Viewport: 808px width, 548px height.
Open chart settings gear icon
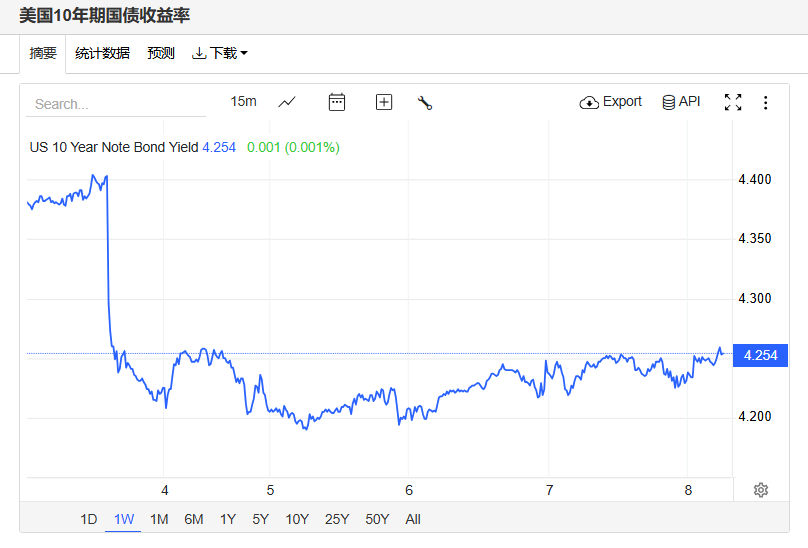tap(761, 490)
